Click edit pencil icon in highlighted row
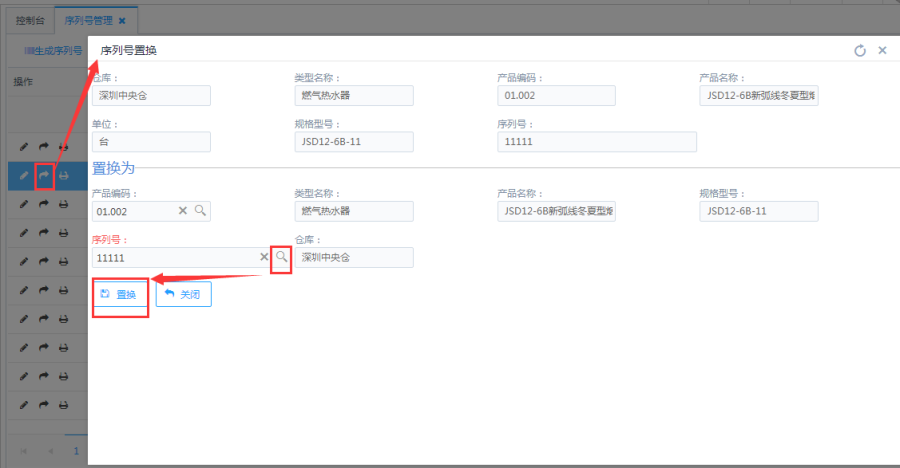 pyautogui.click(x=25, y=176)
